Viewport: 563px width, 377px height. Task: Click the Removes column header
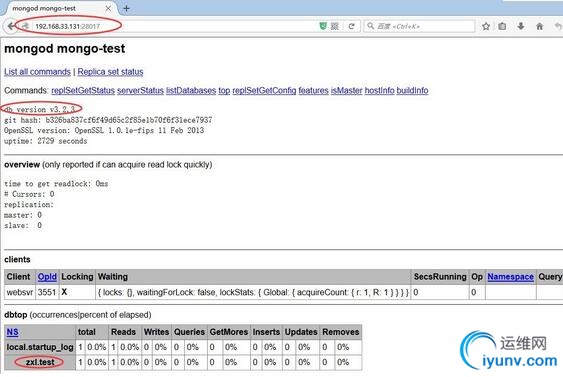pyautogui.click(x=341, y=332)
